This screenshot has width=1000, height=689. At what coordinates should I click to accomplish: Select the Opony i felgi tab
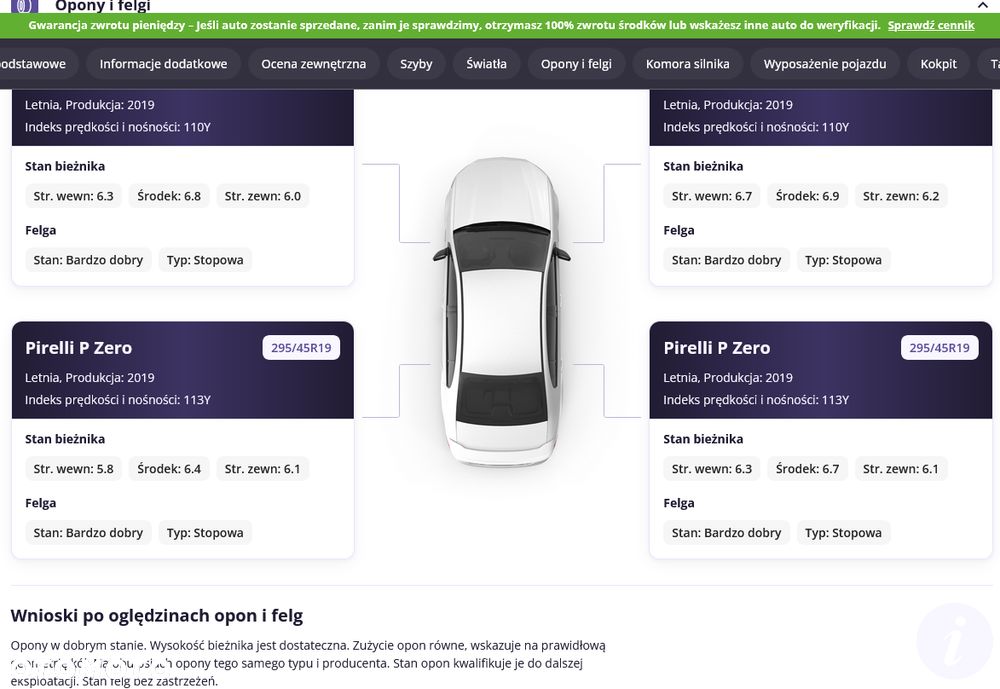[x=576, y=64]
